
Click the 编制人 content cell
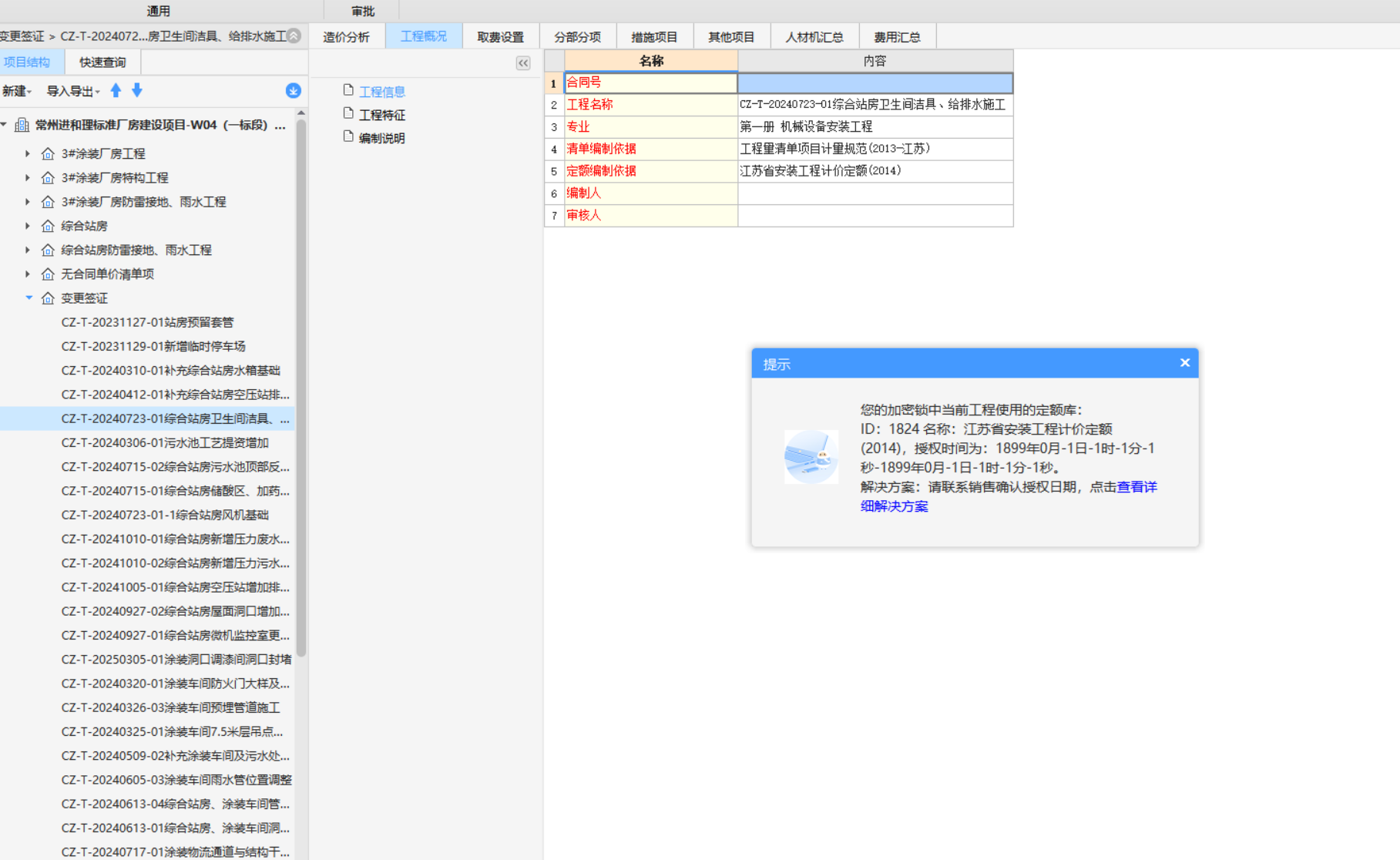[x=875, y=193]
